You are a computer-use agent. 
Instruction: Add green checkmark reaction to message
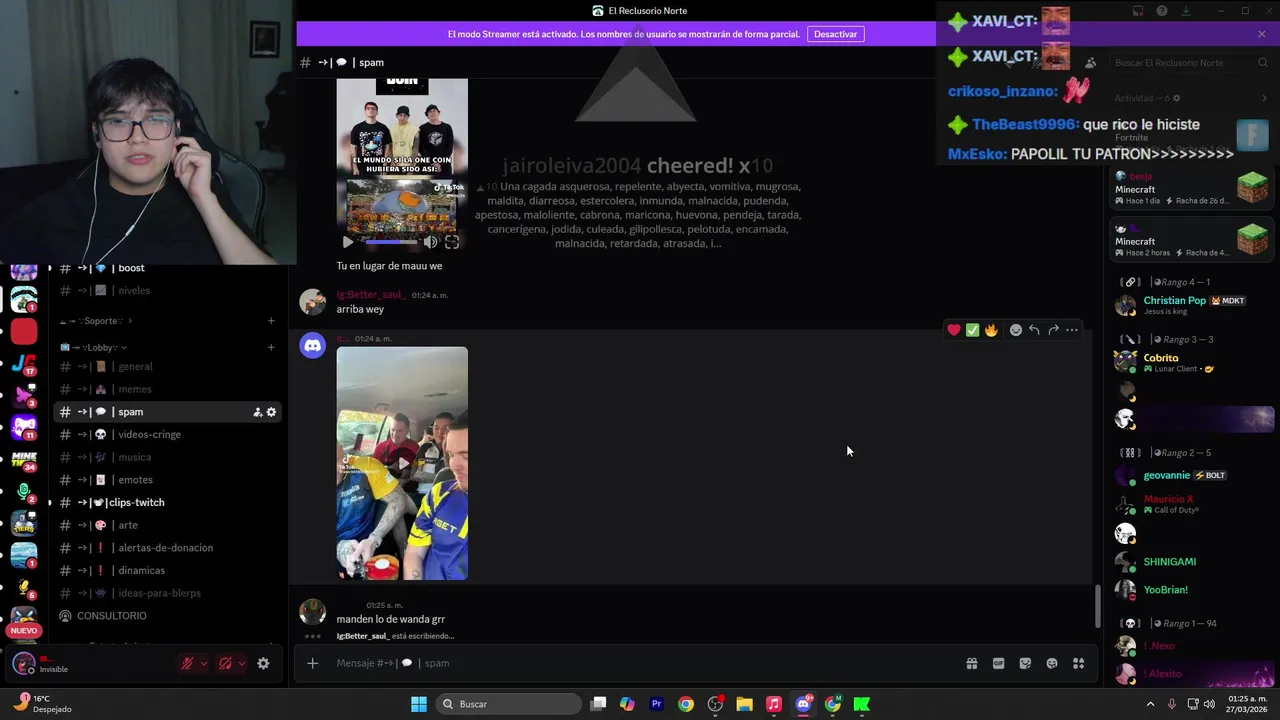972,330
